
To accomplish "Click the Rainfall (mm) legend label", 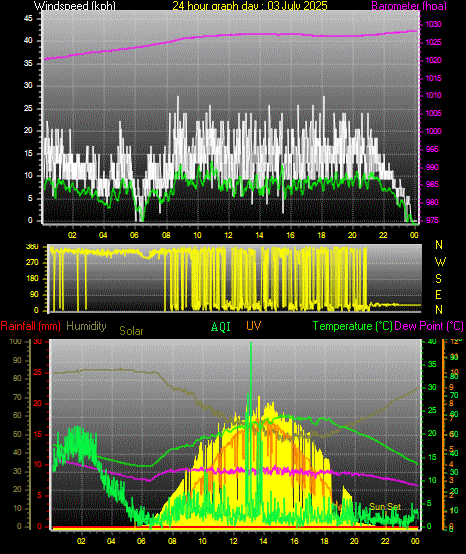I will tap(30, 326).
